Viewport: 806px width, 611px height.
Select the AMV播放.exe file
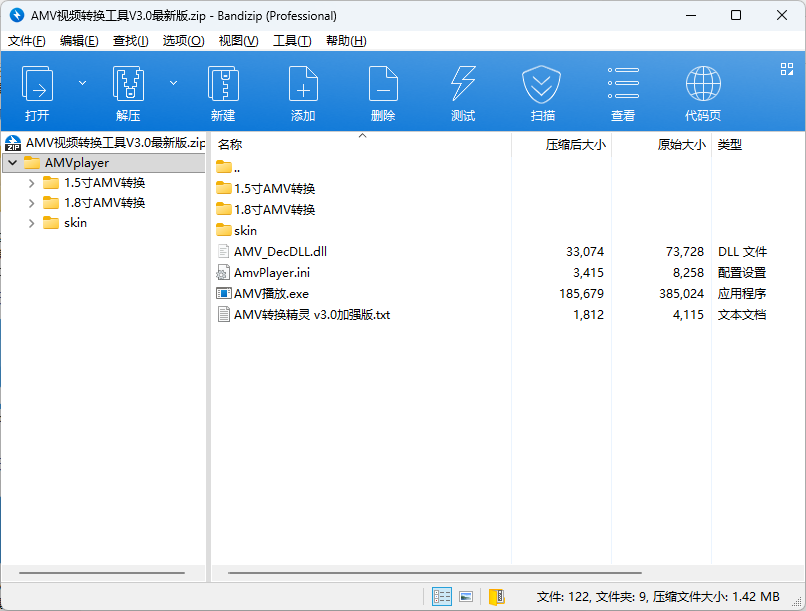click(271, 294)
